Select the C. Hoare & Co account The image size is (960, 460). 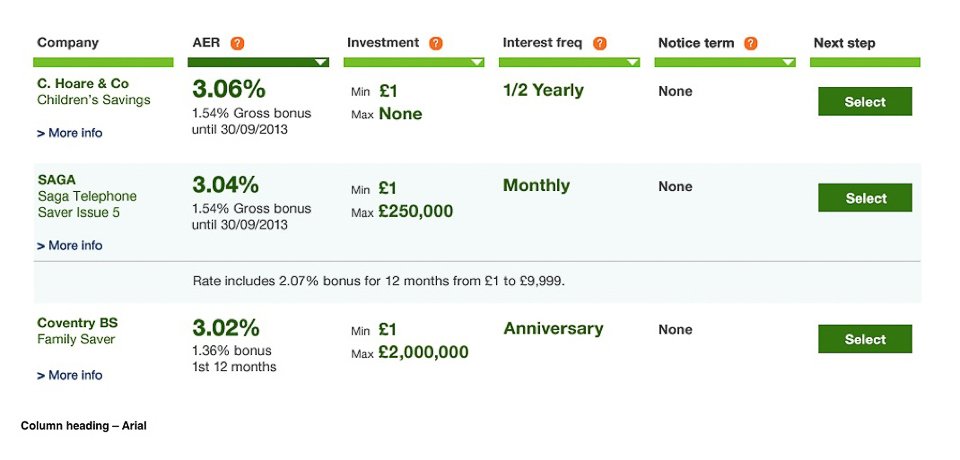coord(865,102)
